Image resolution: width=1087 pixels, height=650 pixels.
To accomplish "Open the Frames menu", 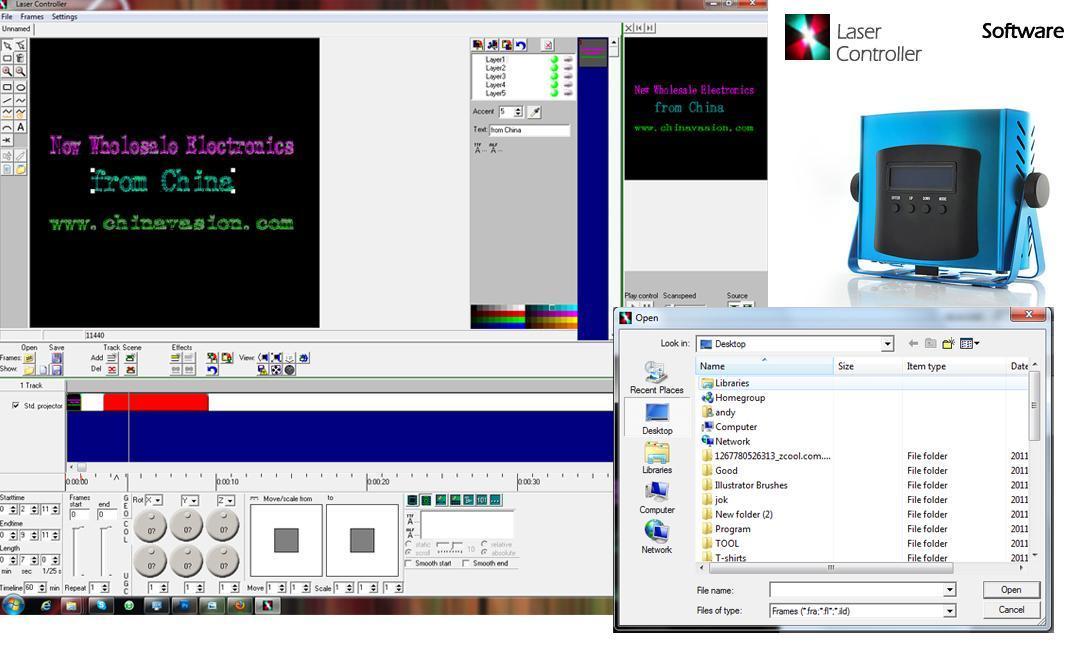I will click(32, 17).
